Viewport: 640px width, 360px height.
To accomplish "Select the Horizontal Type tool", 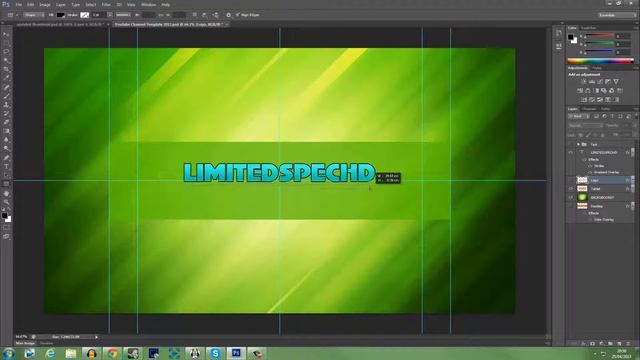I will (6, 166).
